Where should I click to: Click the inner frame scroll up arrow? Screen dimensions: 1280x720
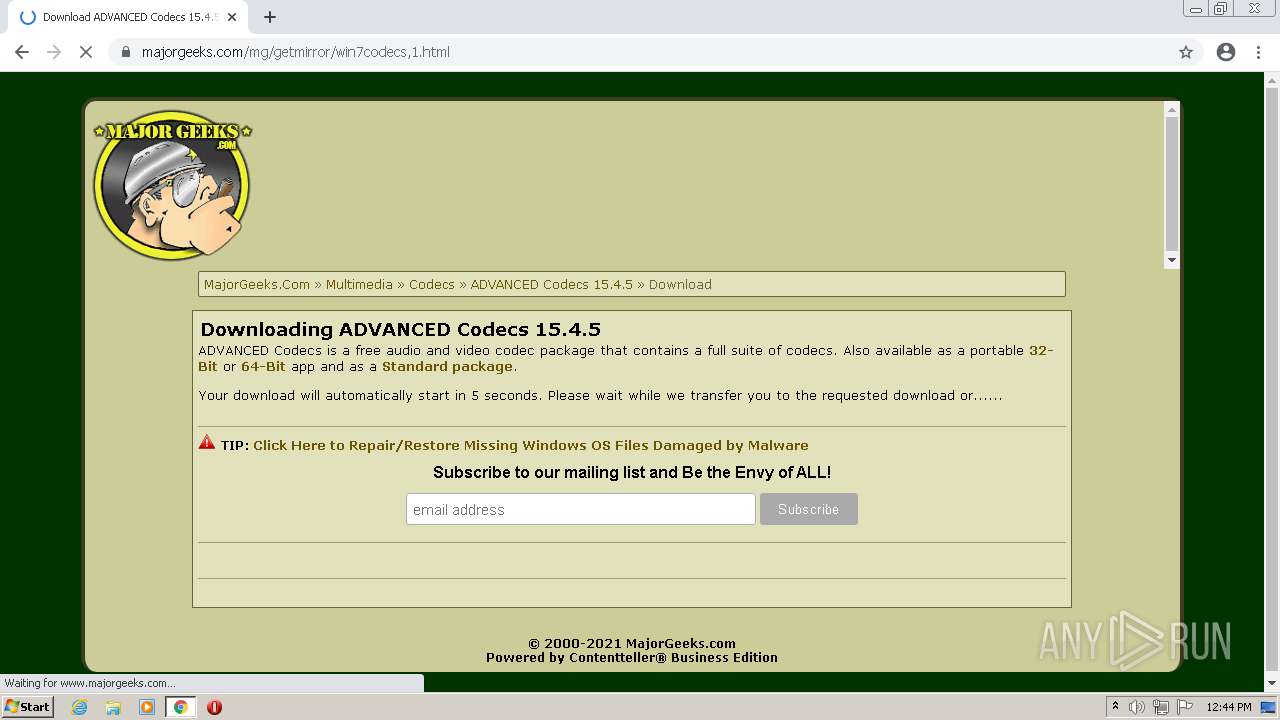pos(1172,109)
